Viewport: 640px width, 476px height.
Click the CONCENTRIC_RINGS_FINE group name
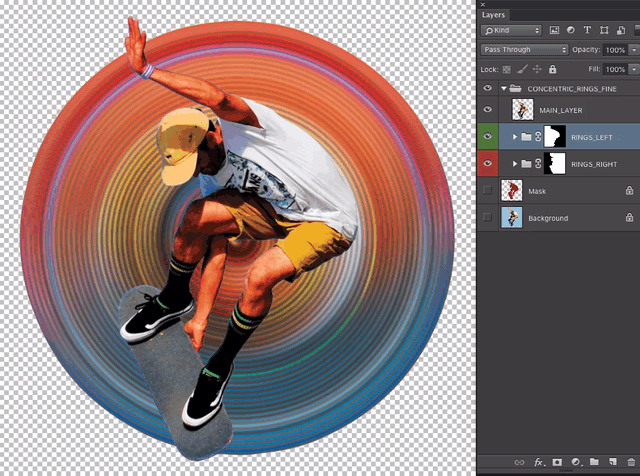click(572, 89)
